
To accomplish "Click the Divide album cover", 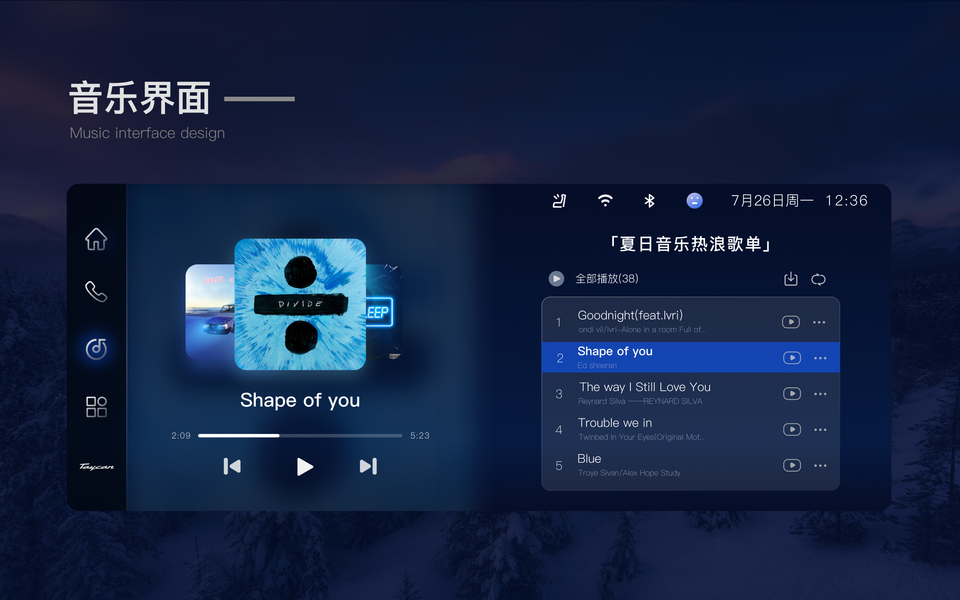I will point(300,304).
